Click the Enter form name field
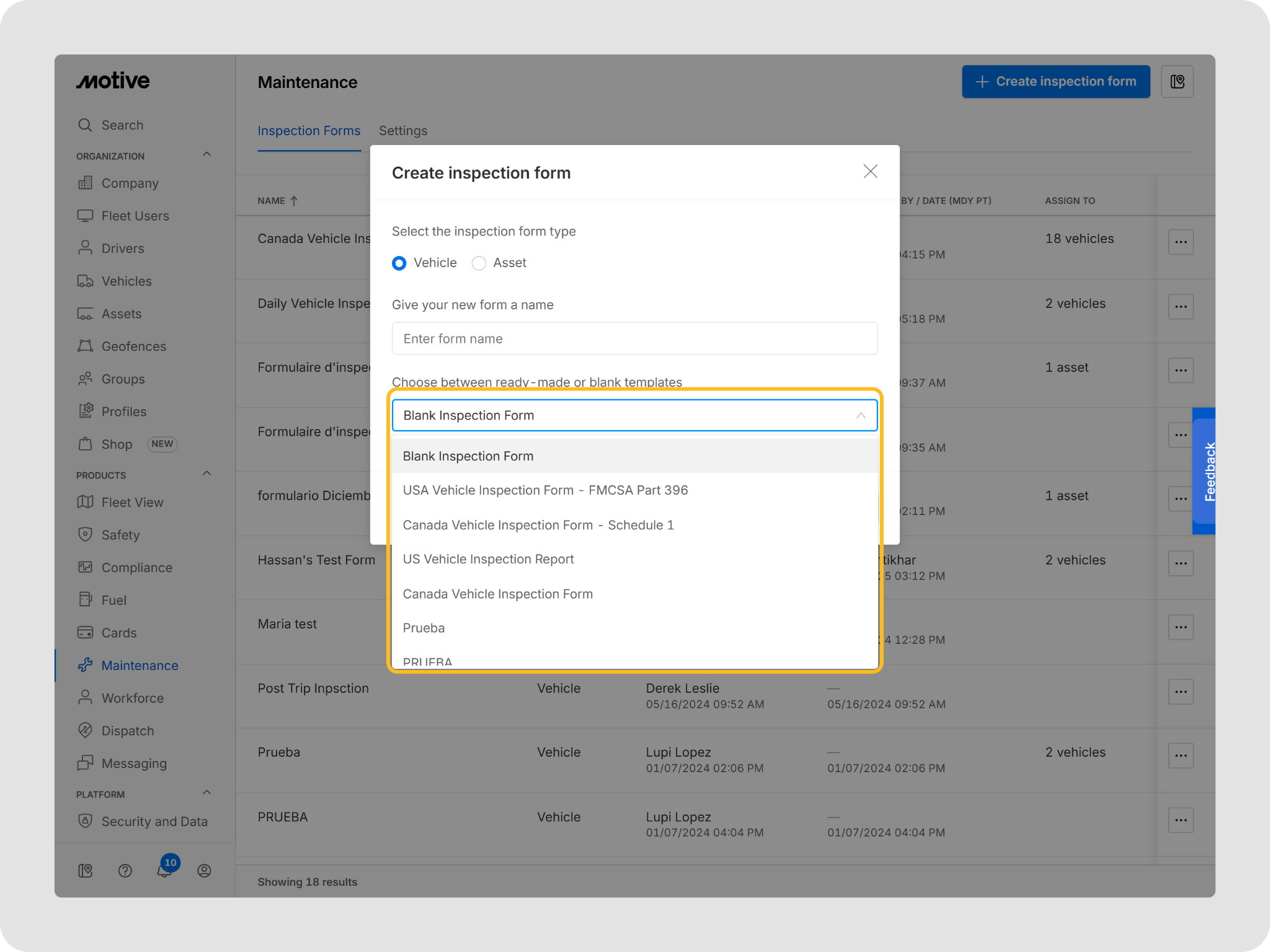 pyautogui.click(x=634, y=339)
